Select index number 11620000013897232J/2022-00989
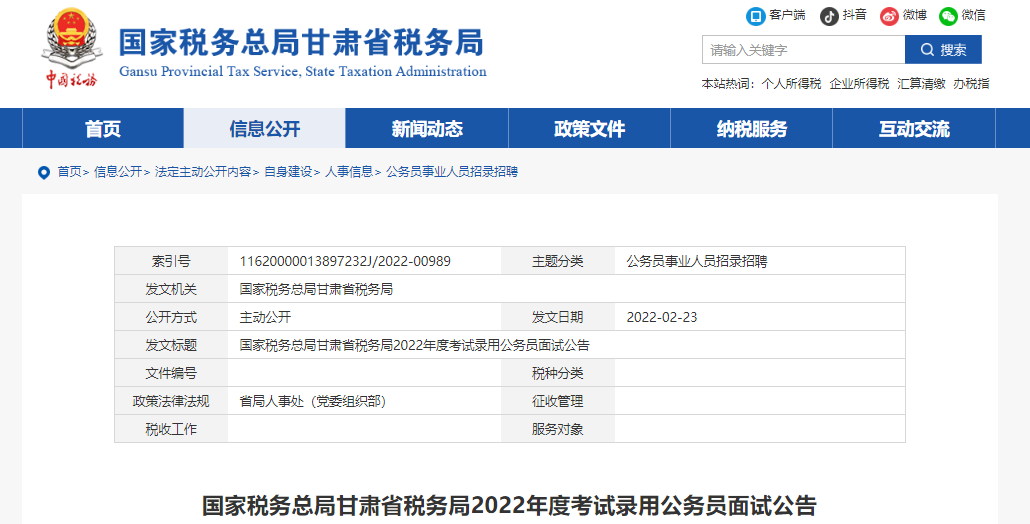This screenshot has height=524, width=1030. [x=345, y=261]
